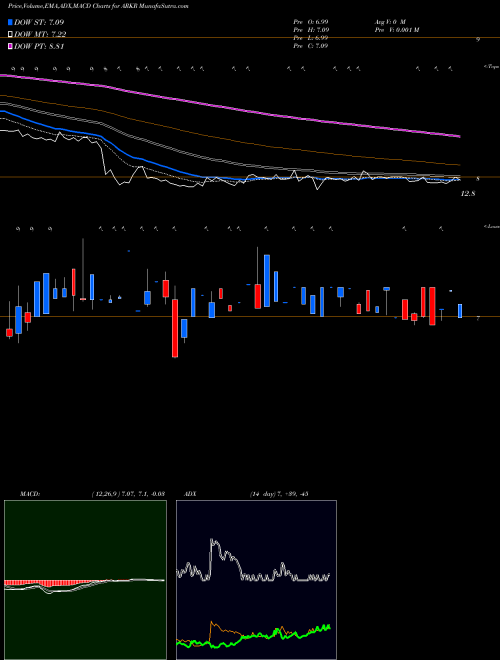Click the MACD panel title
This screenshot has height=660, width=500.
[30, 494]
